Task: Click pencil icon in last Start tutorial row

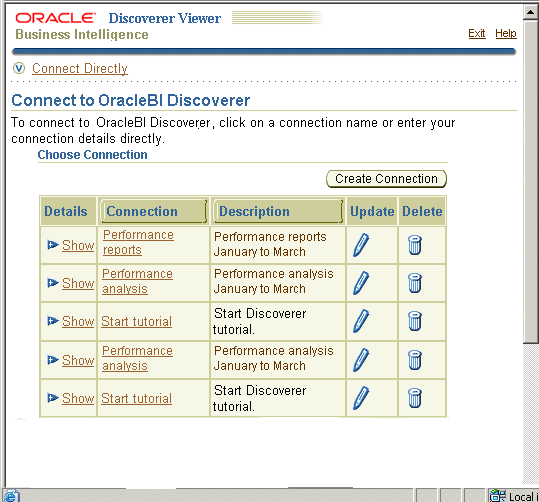Action: [361, 398]
